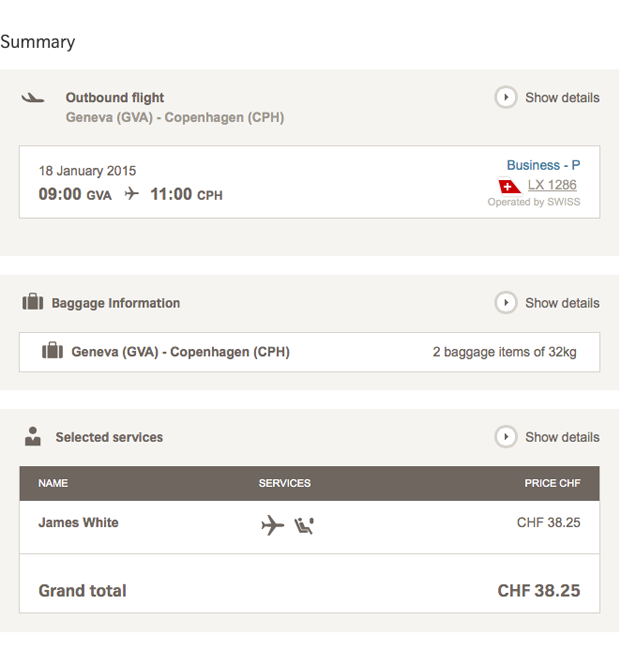Select the James White passenger row name

pyautogui.click(x=78, y=522)
